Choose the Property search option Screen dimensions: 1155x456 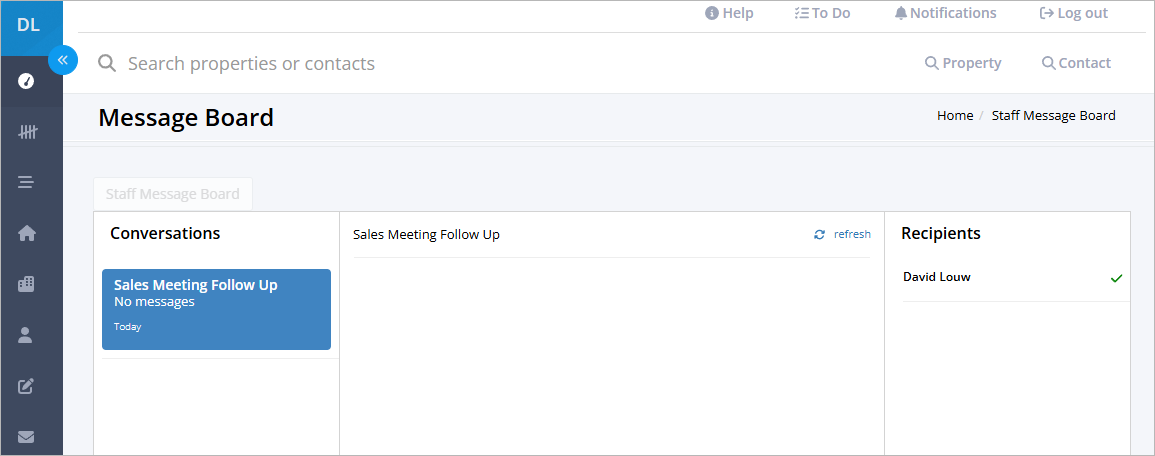(963, 63)
